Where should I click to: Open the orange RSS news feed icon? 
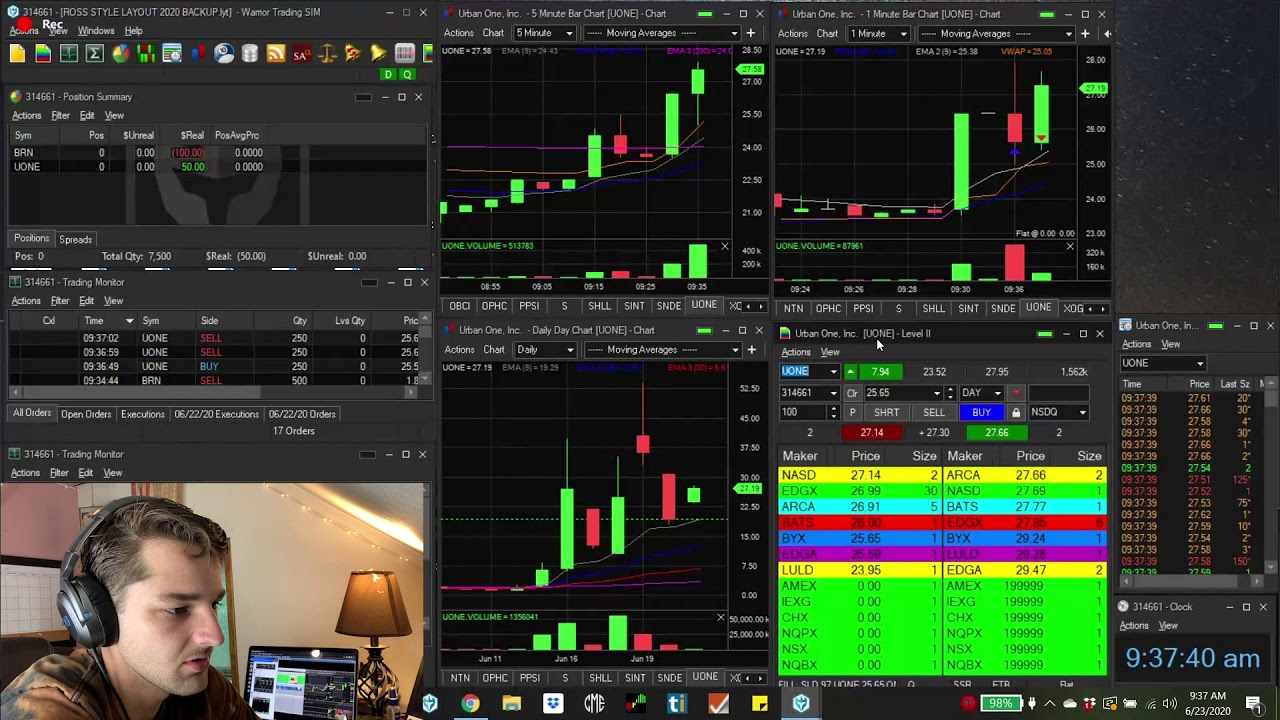[276, 54]
